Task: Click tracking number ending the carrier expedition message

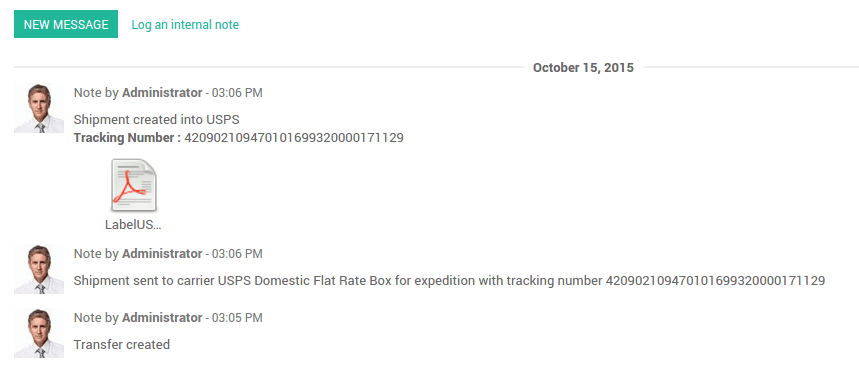Action: (715, 281)
